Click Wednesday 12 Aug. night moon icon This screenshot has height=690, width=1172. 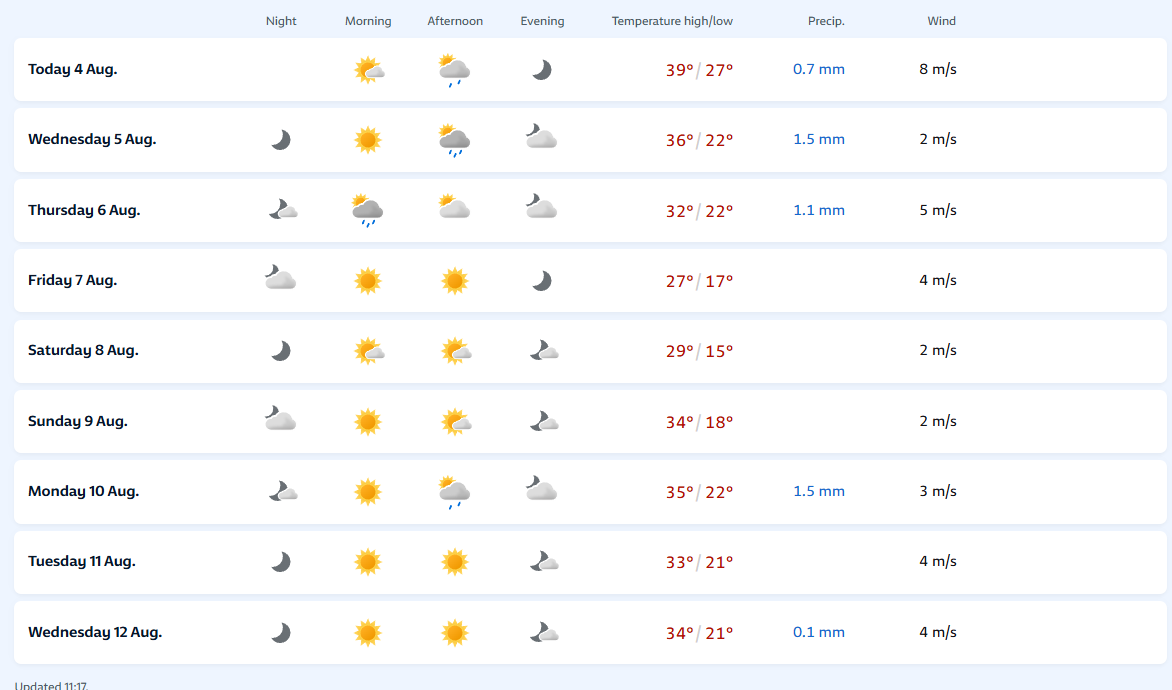pos(281,633)
